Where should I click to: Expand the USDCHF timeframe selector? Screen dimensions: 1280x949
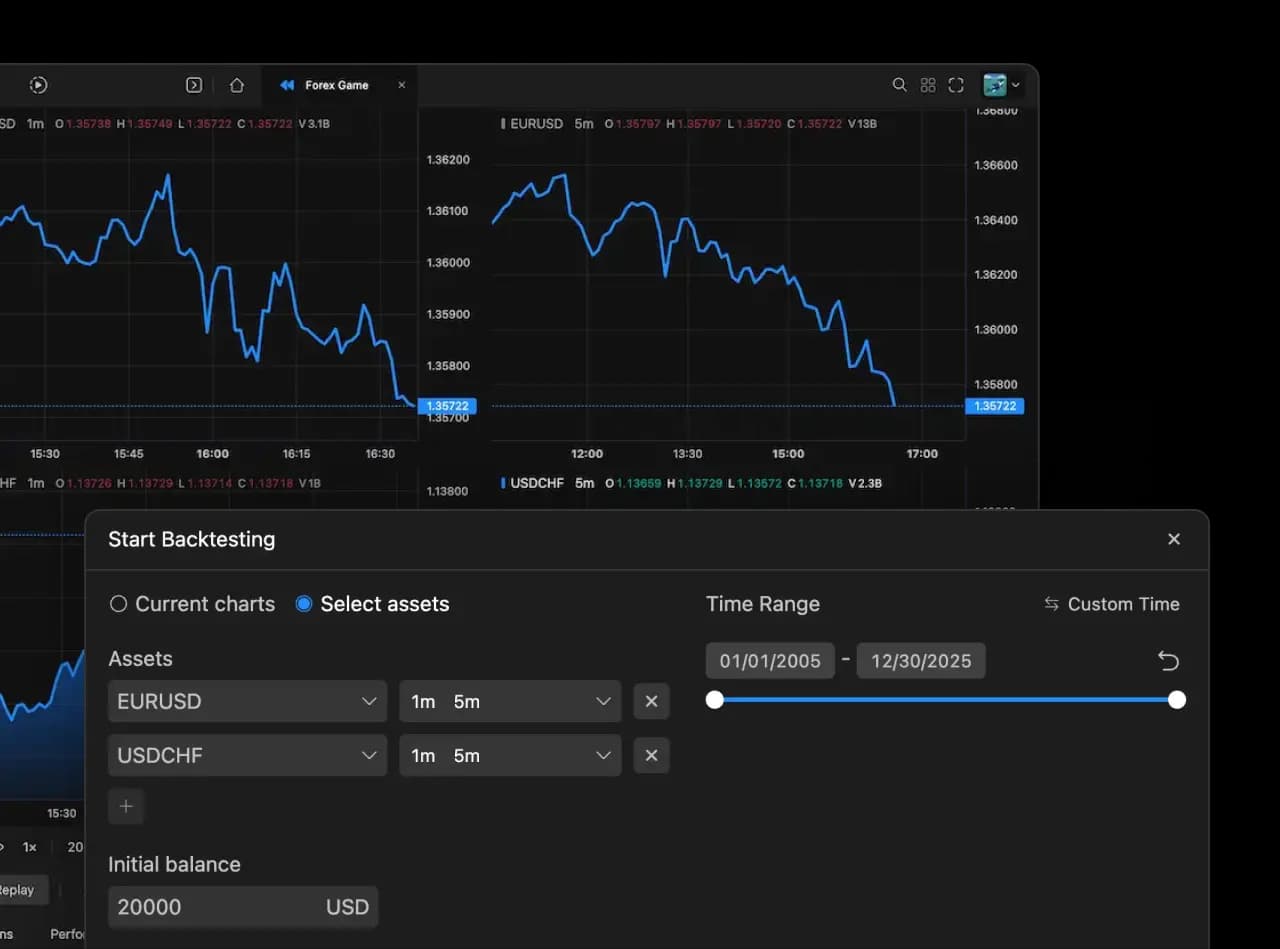602,755
